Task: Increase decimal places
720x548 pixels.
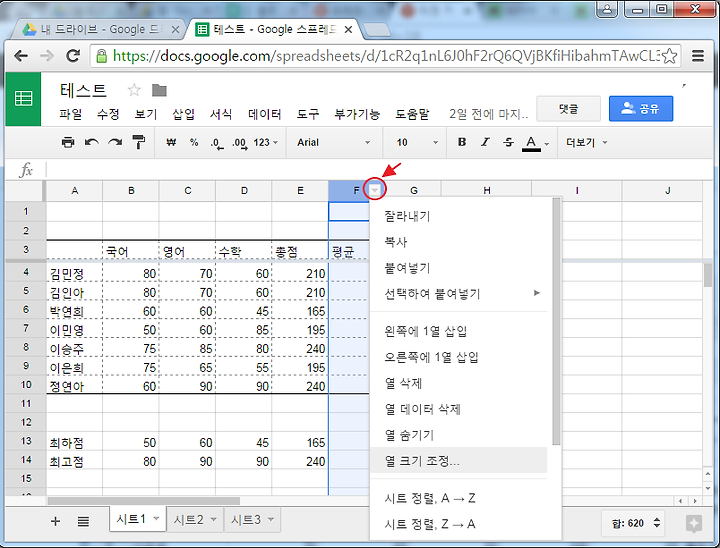Action: [239, 143]
